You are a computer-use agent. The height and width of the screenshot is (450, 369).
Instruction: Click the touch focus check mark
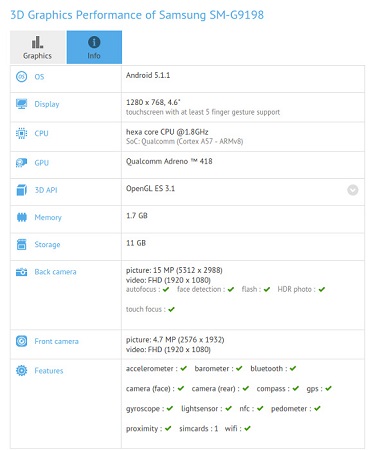(x=172, y=309)
